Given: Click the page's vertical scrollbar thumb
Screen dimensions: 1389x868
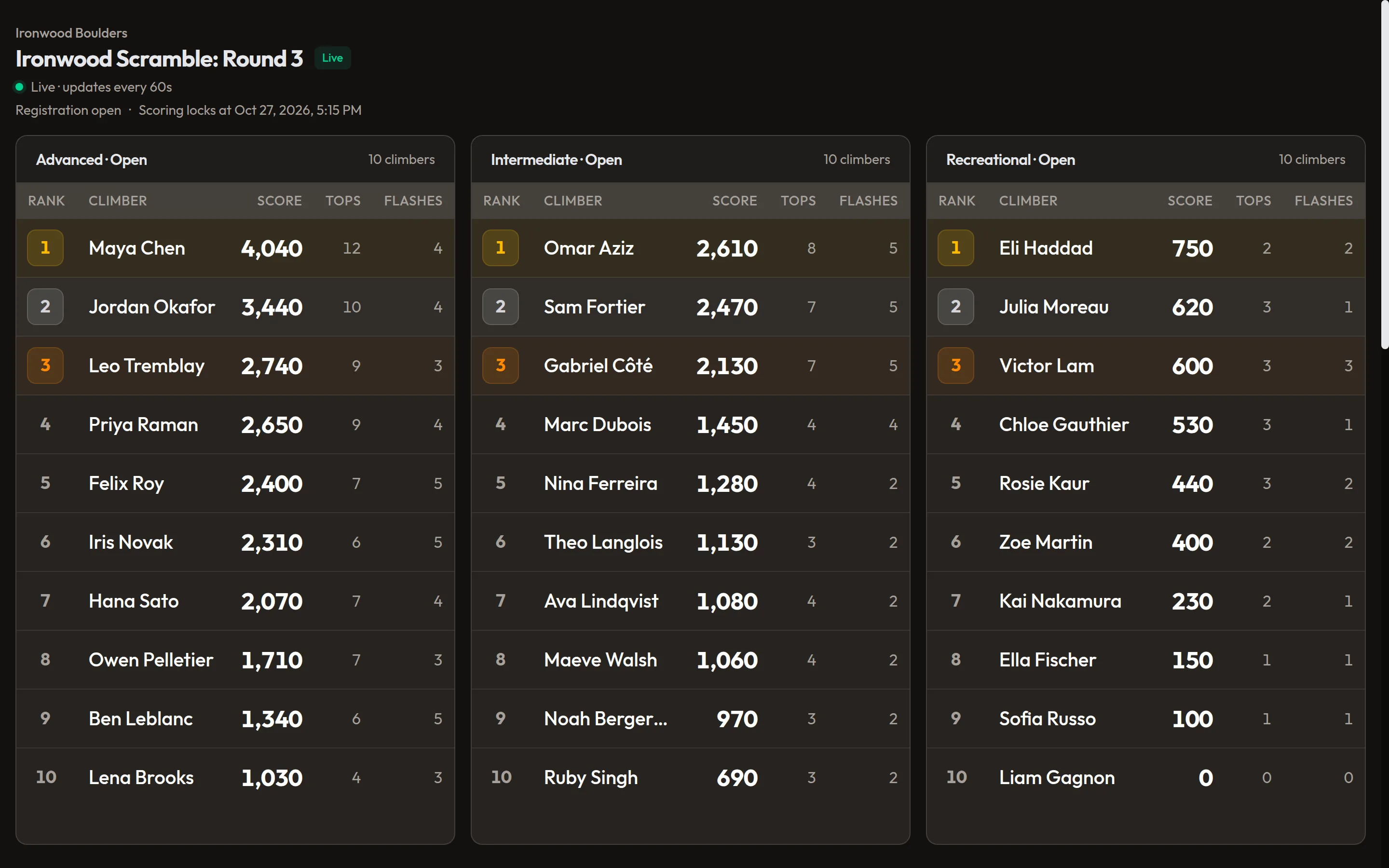Looking at the screenshot, I should pos(1384,175).
